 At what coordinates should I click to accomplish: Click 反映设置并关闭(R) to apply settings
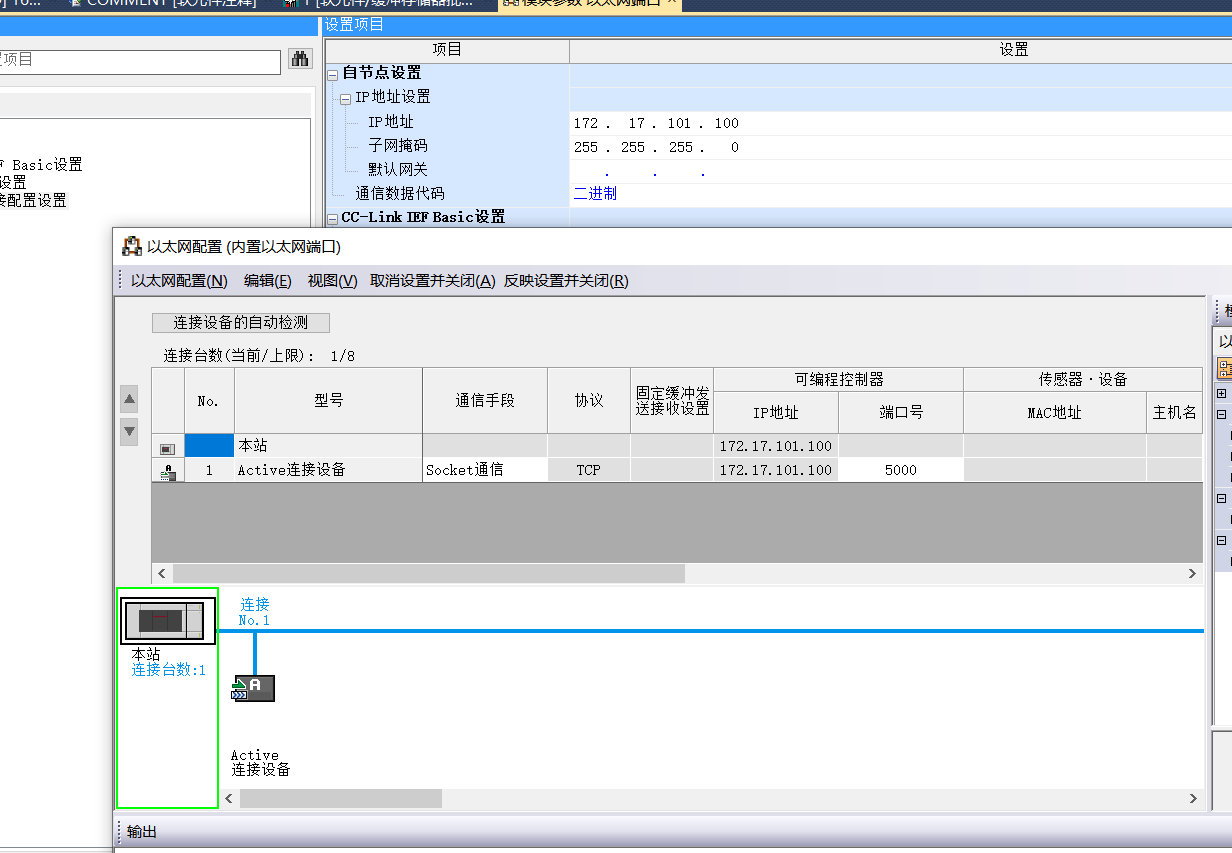point(566,281)
